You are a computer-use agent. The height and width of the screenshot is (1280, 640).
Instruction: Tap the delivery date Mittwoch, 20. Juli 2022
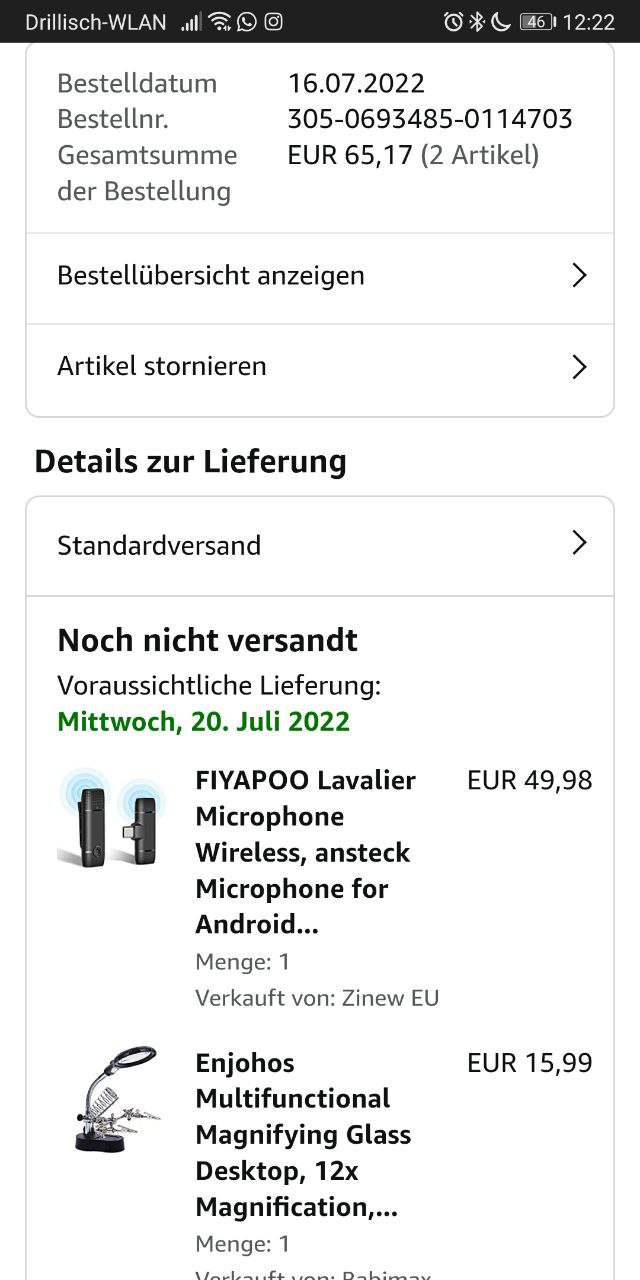(x=203, y=721)
